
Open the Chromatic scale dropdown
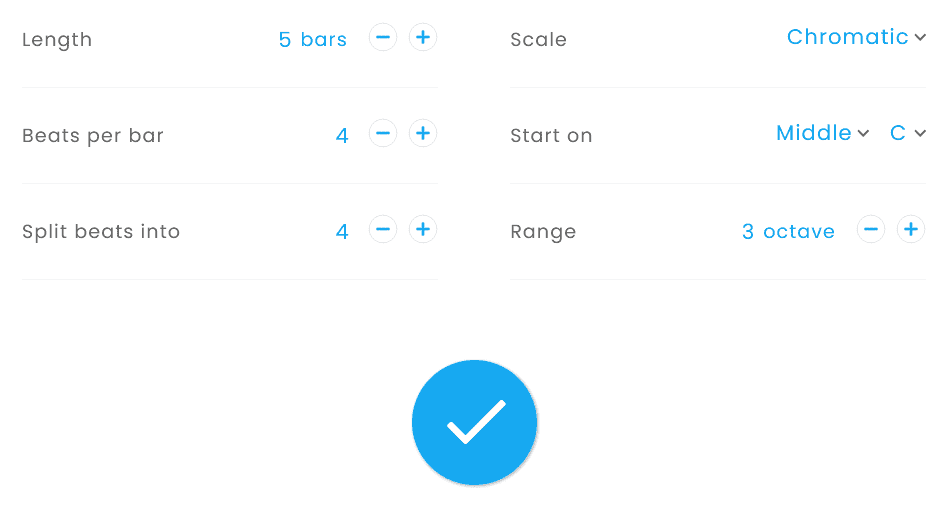coord(856,37)
